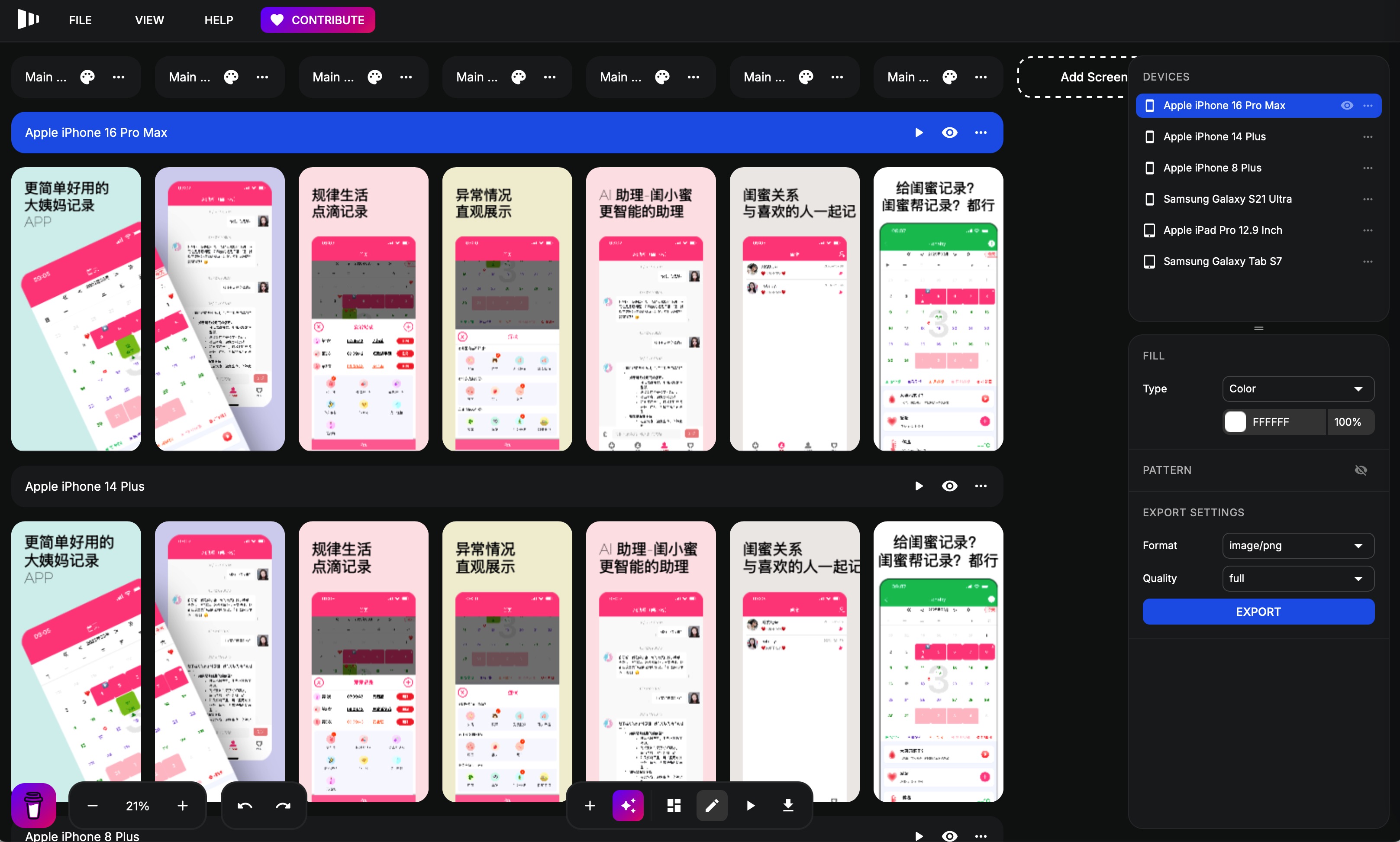Image resolution: width=1400 pixels, height=842 pixels.
Task: Toggle visibility of iPhone 16 Pro Max row
Action: click(949, 132)
